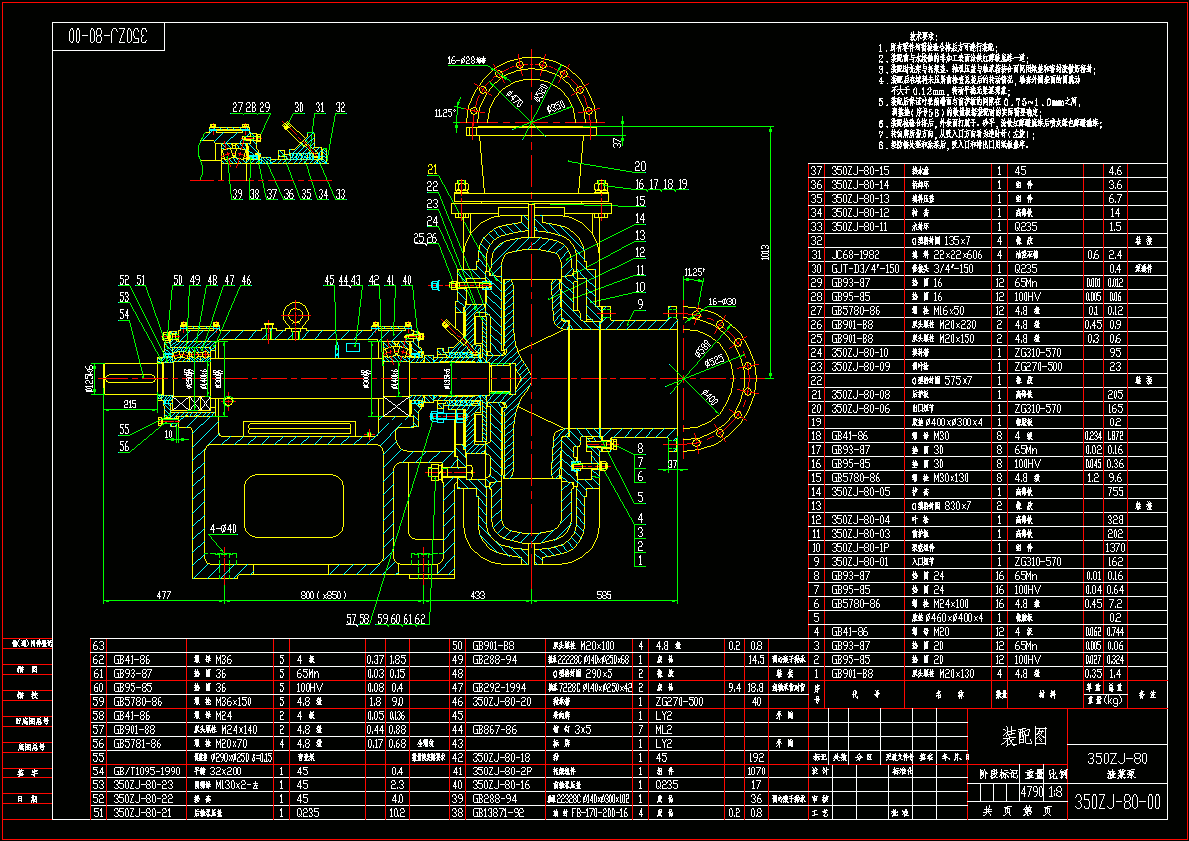Click the GB/T1095-1990 standard cell
This screenshot has width=1189, height=841.
[146, 771]
